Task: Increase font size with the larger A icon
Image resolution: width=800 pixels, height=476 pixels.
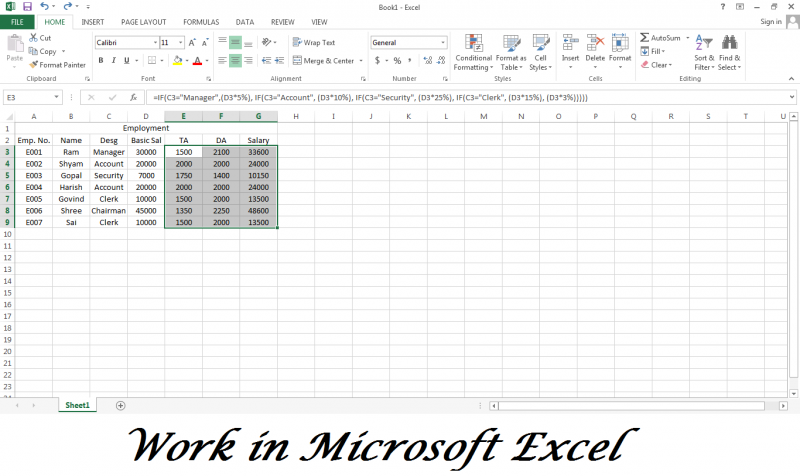Action: [x=192, y=43]
